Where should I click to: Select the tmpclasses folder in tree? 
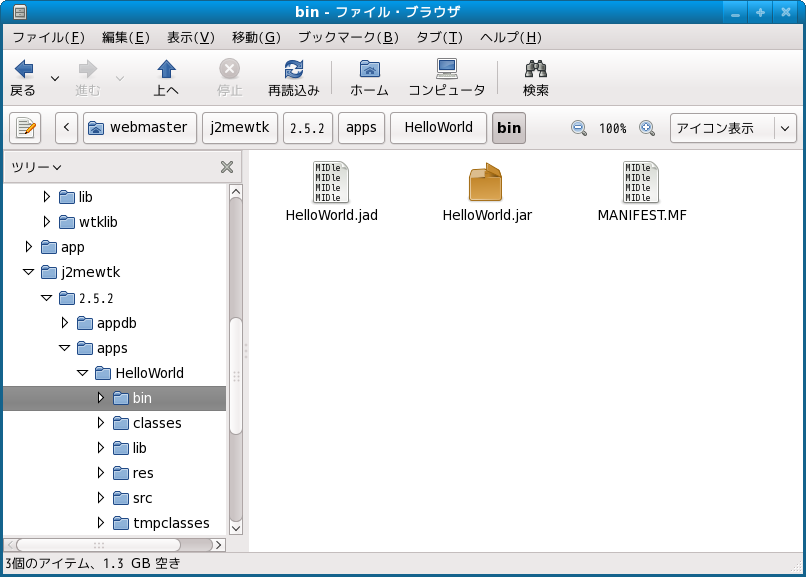point(161,523)
